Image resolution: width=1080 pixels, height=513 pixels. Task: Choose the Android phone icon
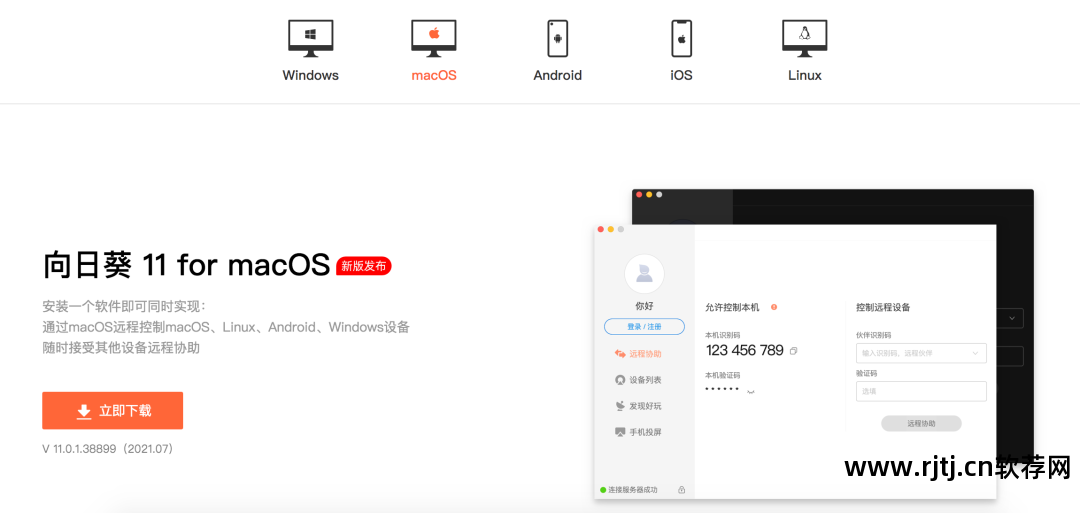[557, 39]
